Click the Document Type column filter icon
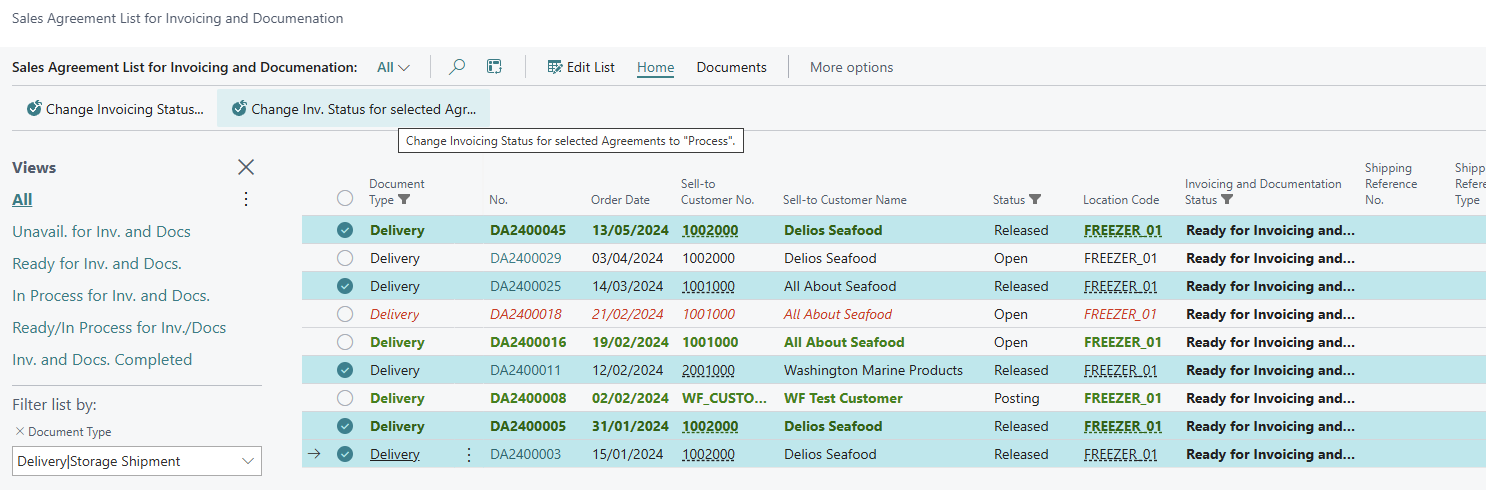 click(x=404, y=200)
